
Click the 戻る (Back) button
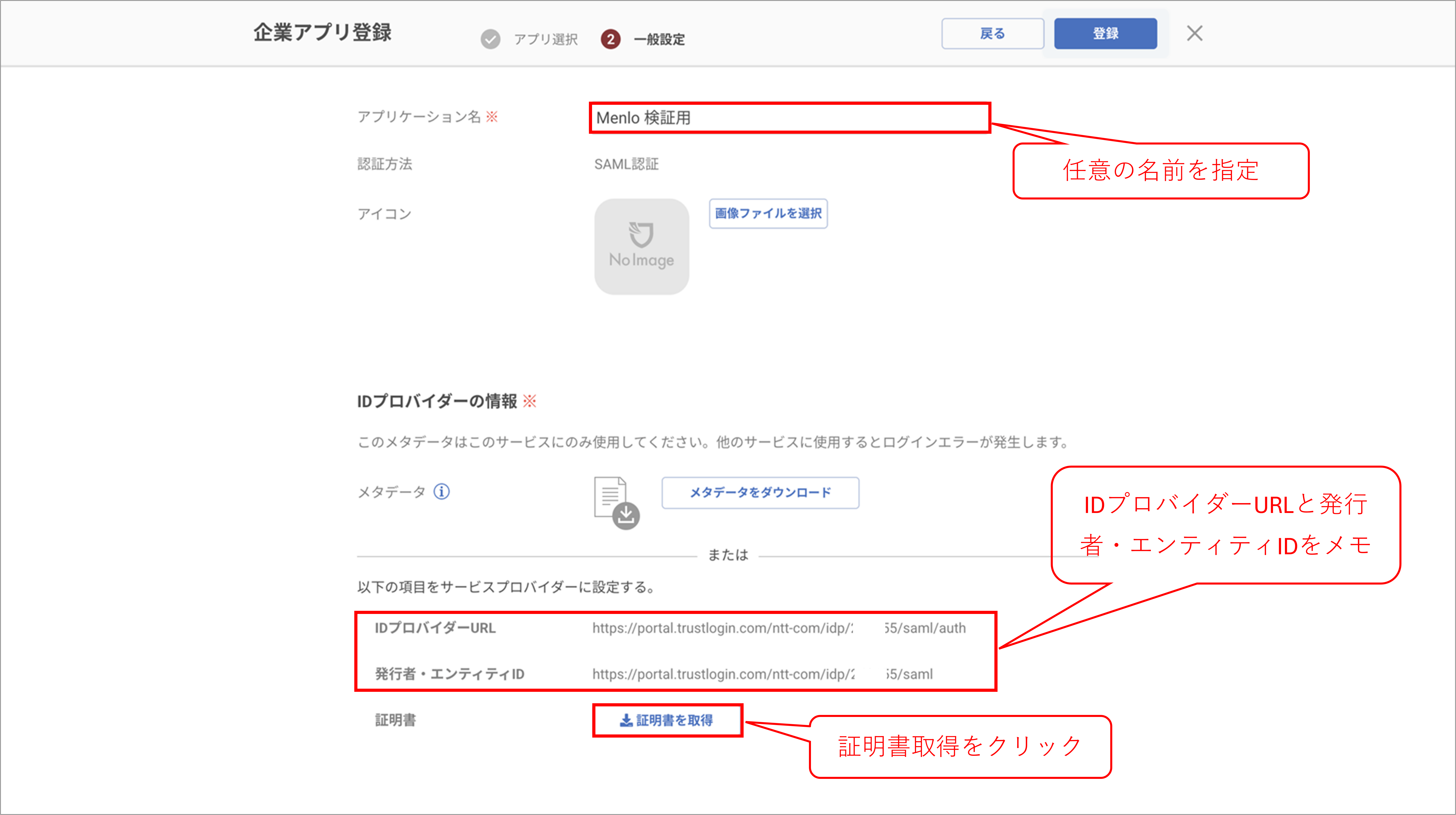coord(993,33)
